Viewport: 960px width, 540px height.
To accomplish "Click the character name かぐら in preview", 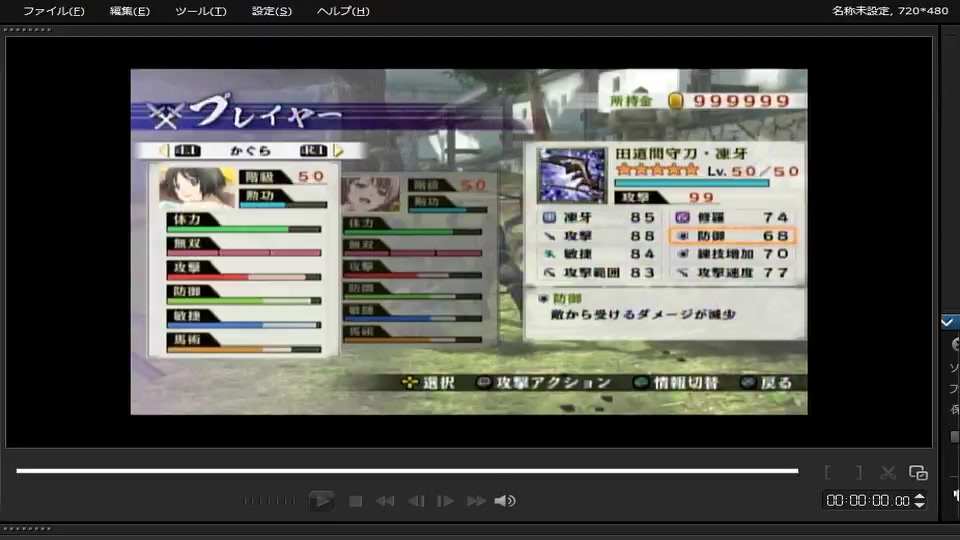I will point(250,151).
